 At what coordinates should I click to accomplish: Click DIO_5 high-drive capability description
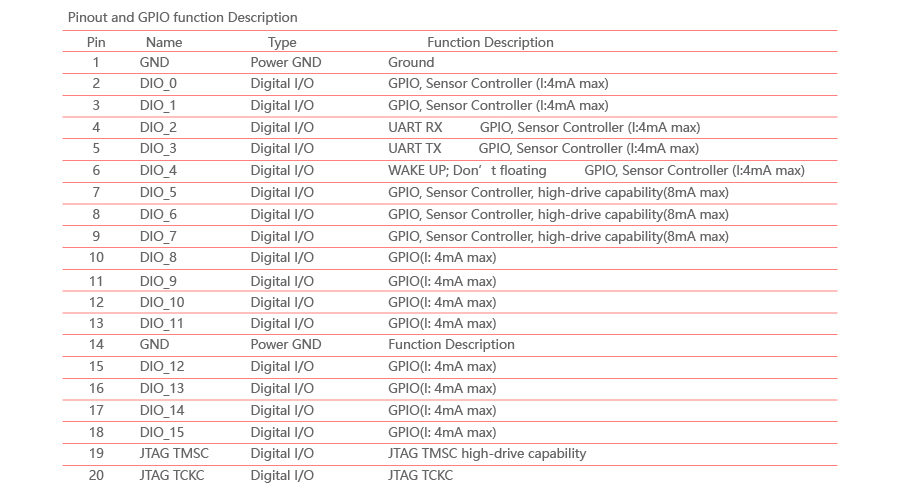pyautogui.click(x=558, y=192)
